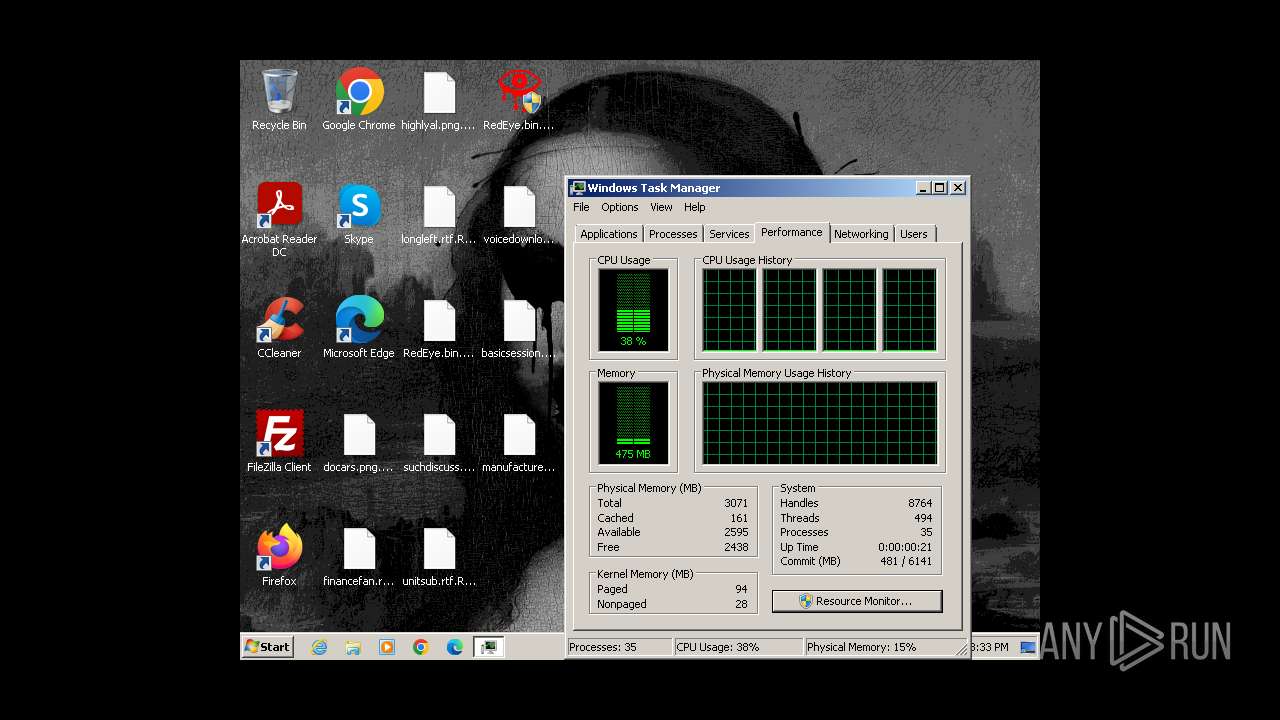
Task: Launch CCleaner from the desktop
Action: point(279,328)
